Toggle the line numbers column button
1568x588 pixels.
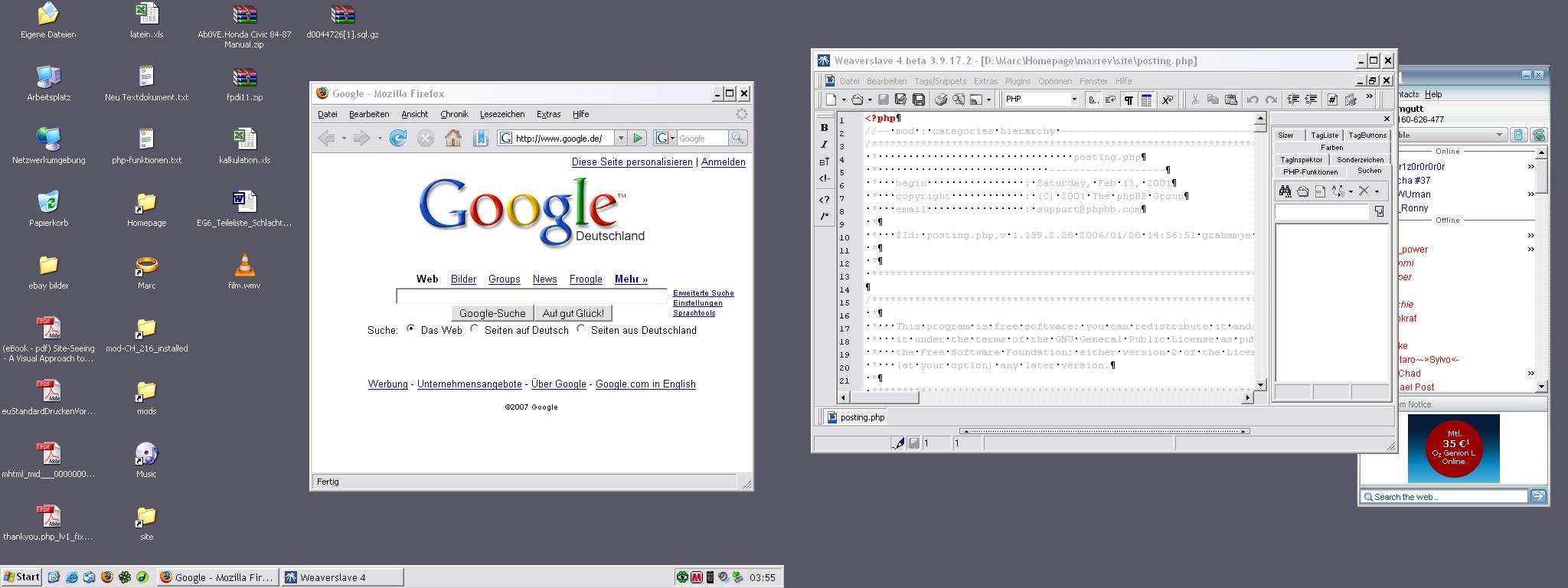pyautogui.click(x=1146, y=100)
